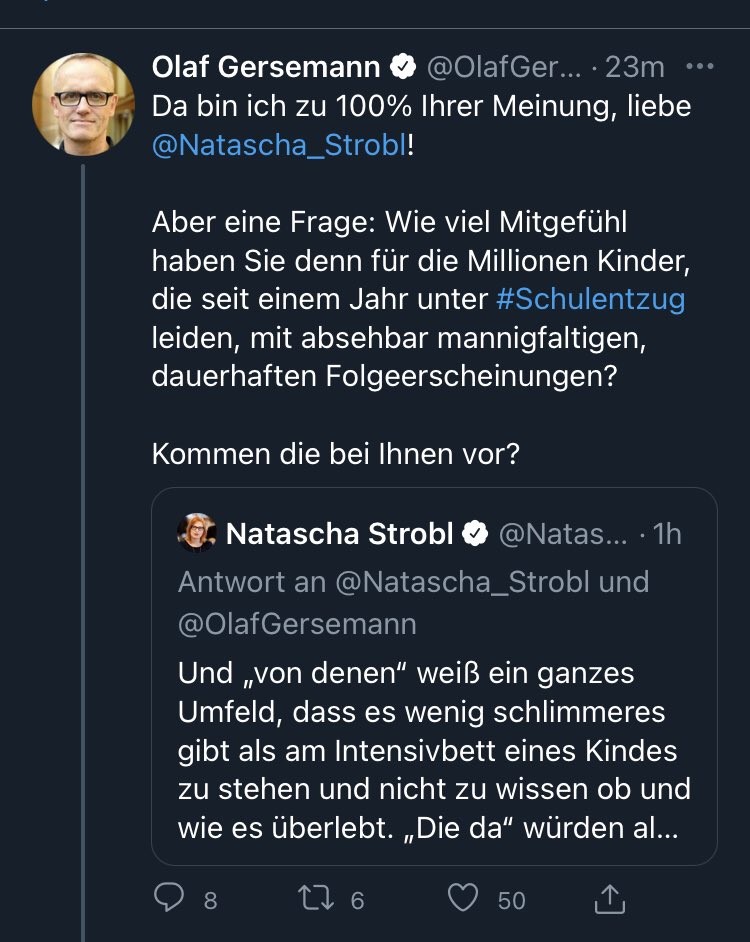The image size is (750, 942).
Task: Retweet Olaf Gersemann's tweet
Action: [316, 899]
